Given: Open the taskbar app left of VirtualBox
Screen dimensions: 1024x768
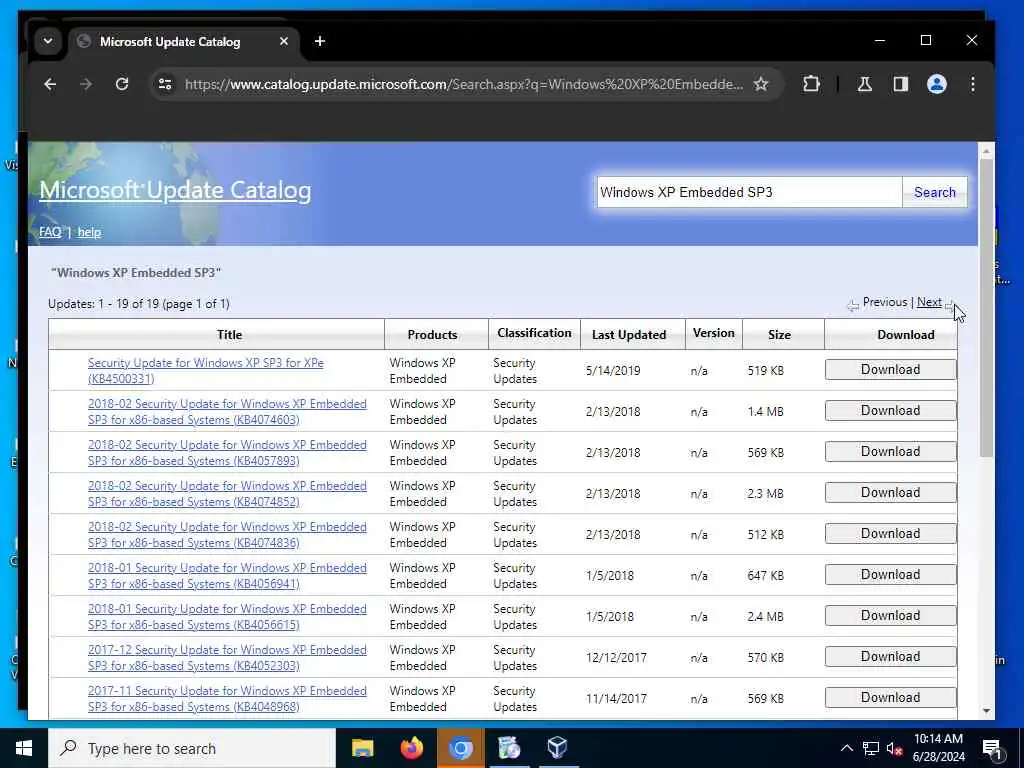Looking at the screenshot, I should tap(509, 748).
